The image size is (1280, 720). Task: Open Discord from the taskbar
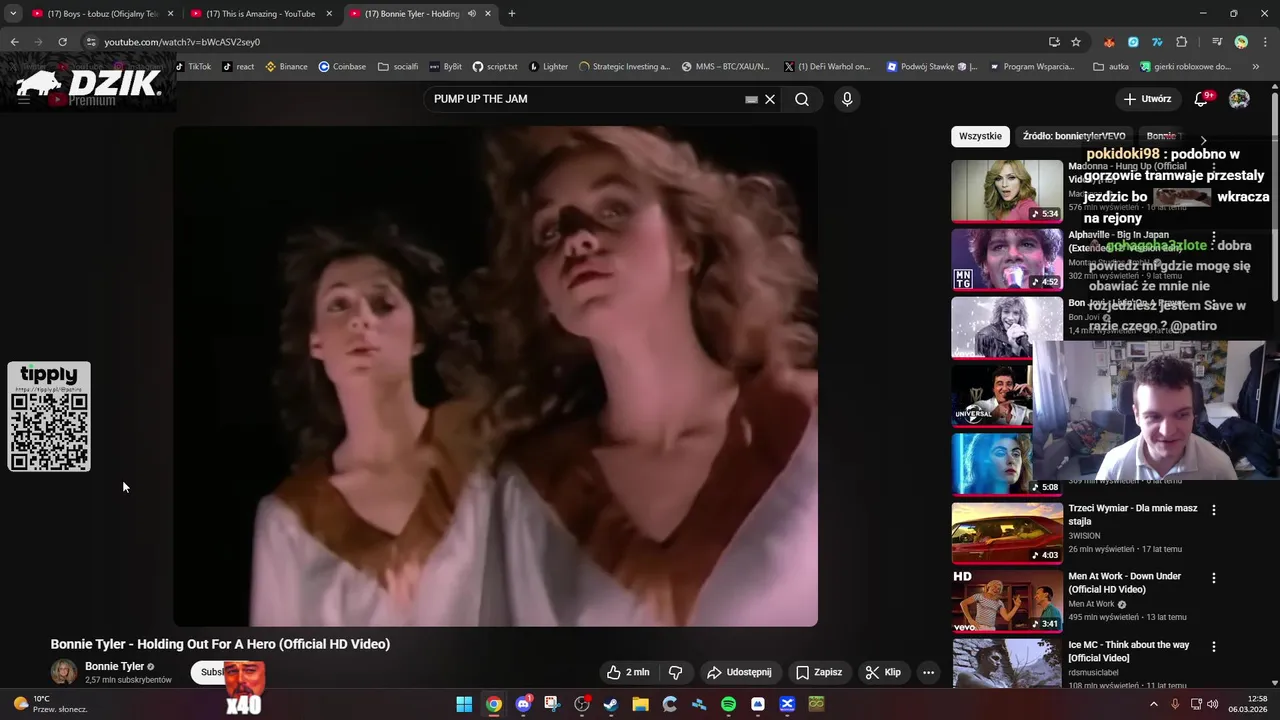tap(523, 704)
